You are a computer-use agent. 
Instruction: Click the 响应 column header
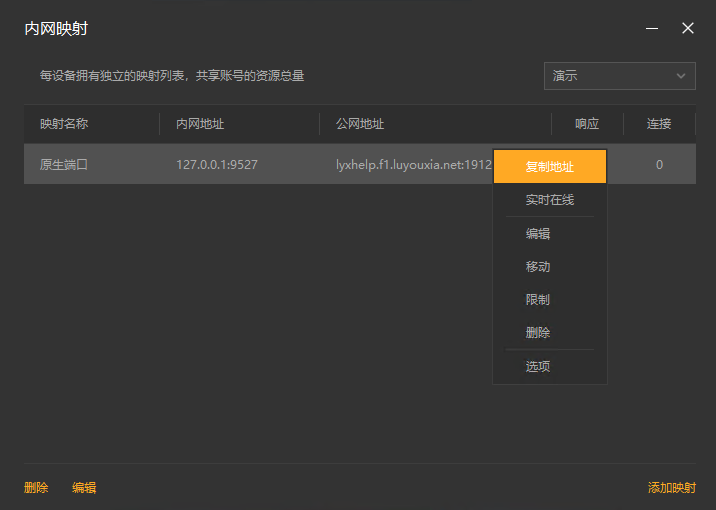pyautogui.click(x=587, y=124)
